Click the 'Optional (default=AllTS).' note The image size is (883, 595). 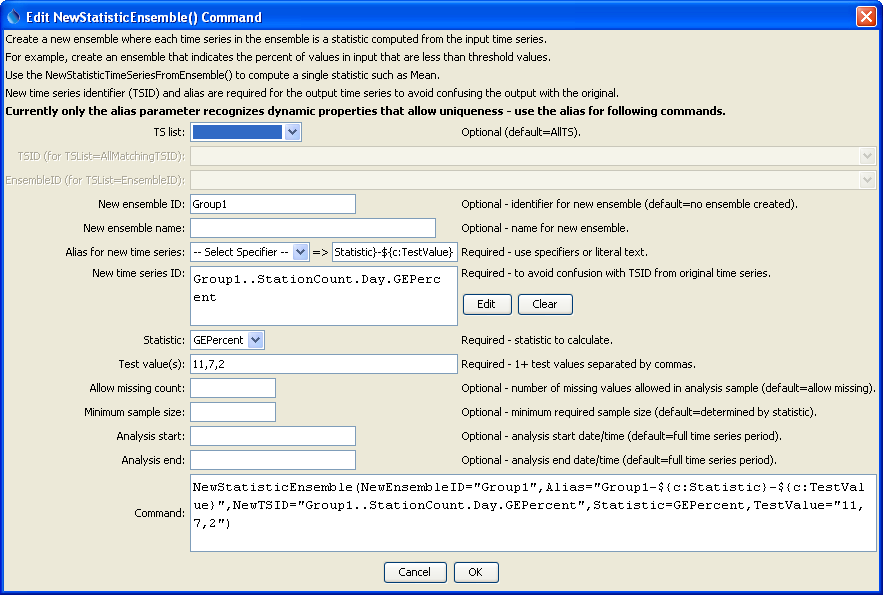pos(521,132)
